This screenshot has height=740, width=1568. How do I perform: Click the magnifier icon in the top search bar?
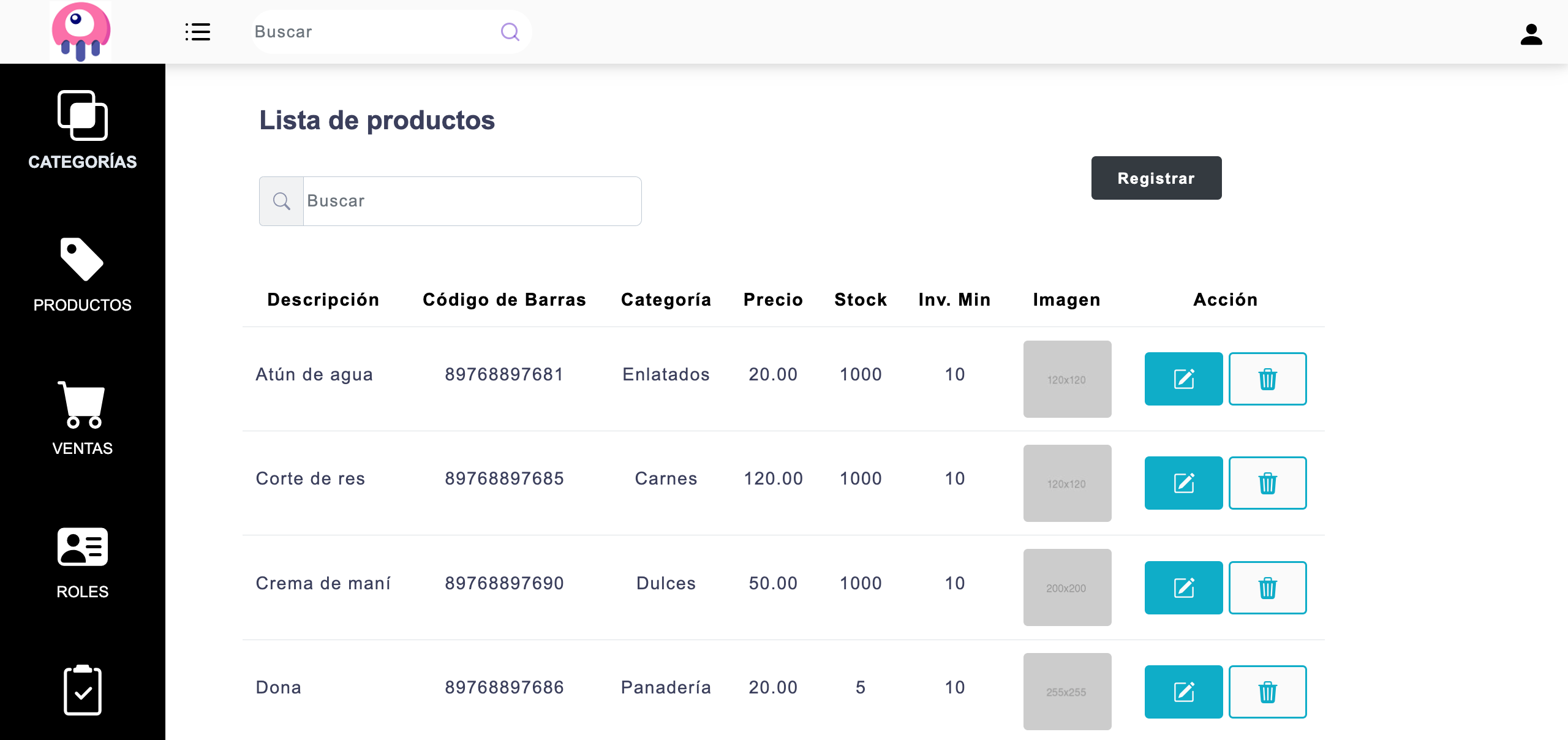pyautogui.click(x=510, y=31)
